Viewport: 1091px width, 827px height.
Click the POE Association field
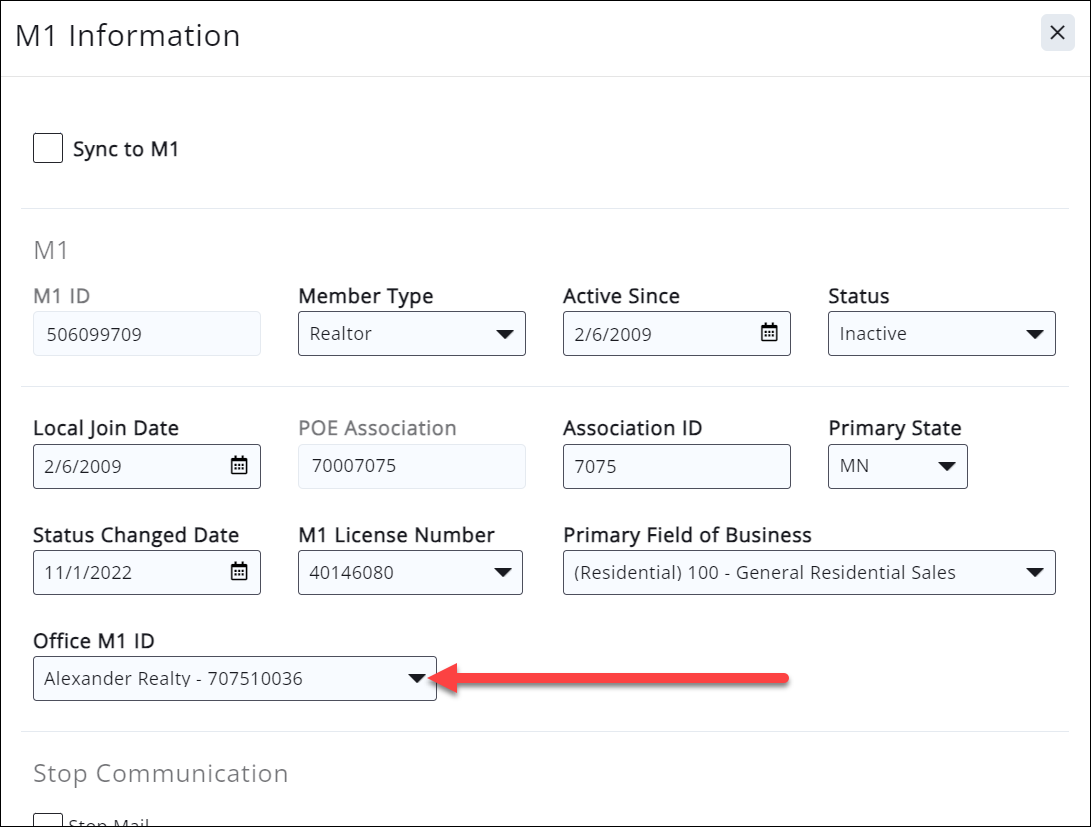click(411, 466)
